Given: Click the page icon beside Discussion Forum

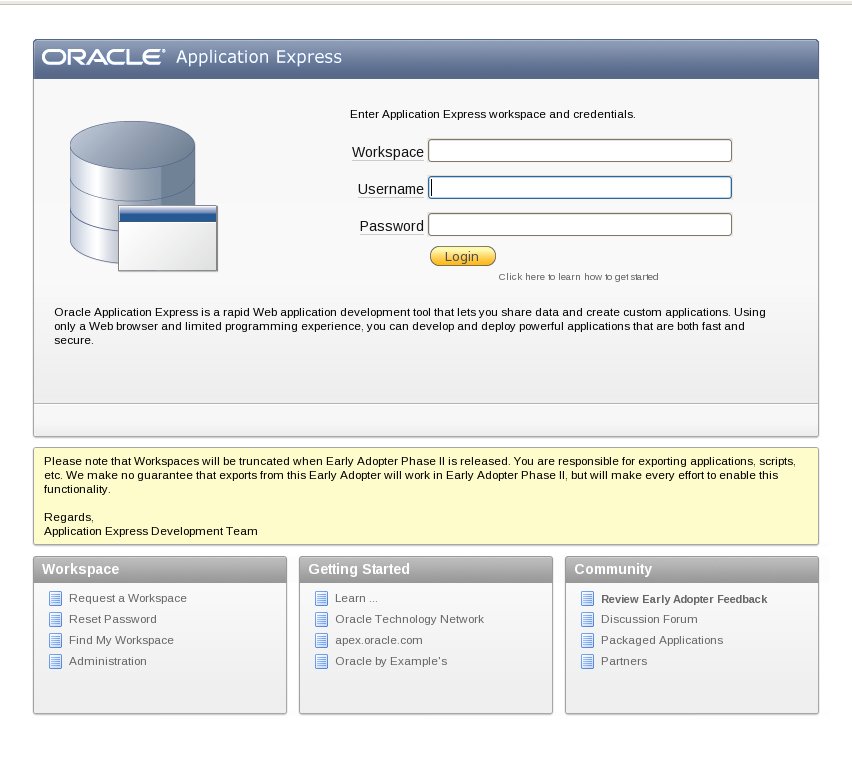Looking at the screenshot, I should (587, 619).
